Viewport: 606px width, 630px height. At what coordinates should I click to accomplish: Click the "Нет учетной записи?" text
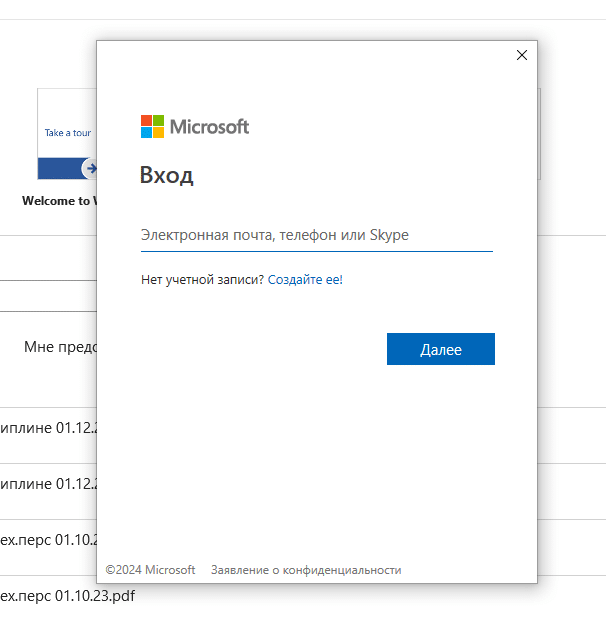pyautogui.click(x=202, y=280)
